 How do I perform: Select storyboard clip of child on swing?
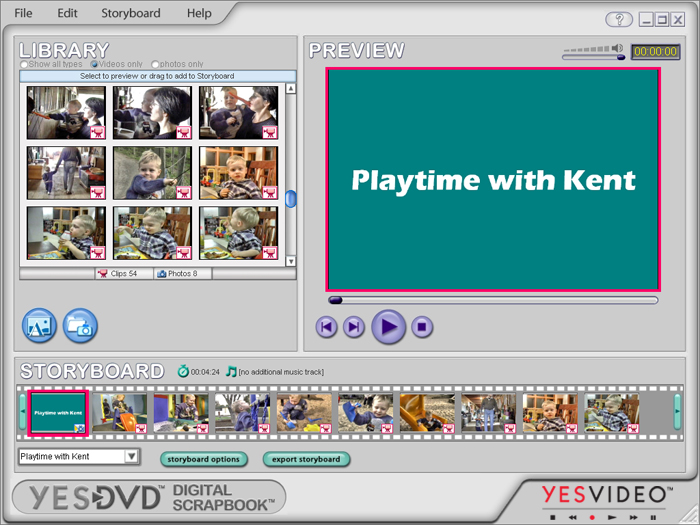point(243,413)
